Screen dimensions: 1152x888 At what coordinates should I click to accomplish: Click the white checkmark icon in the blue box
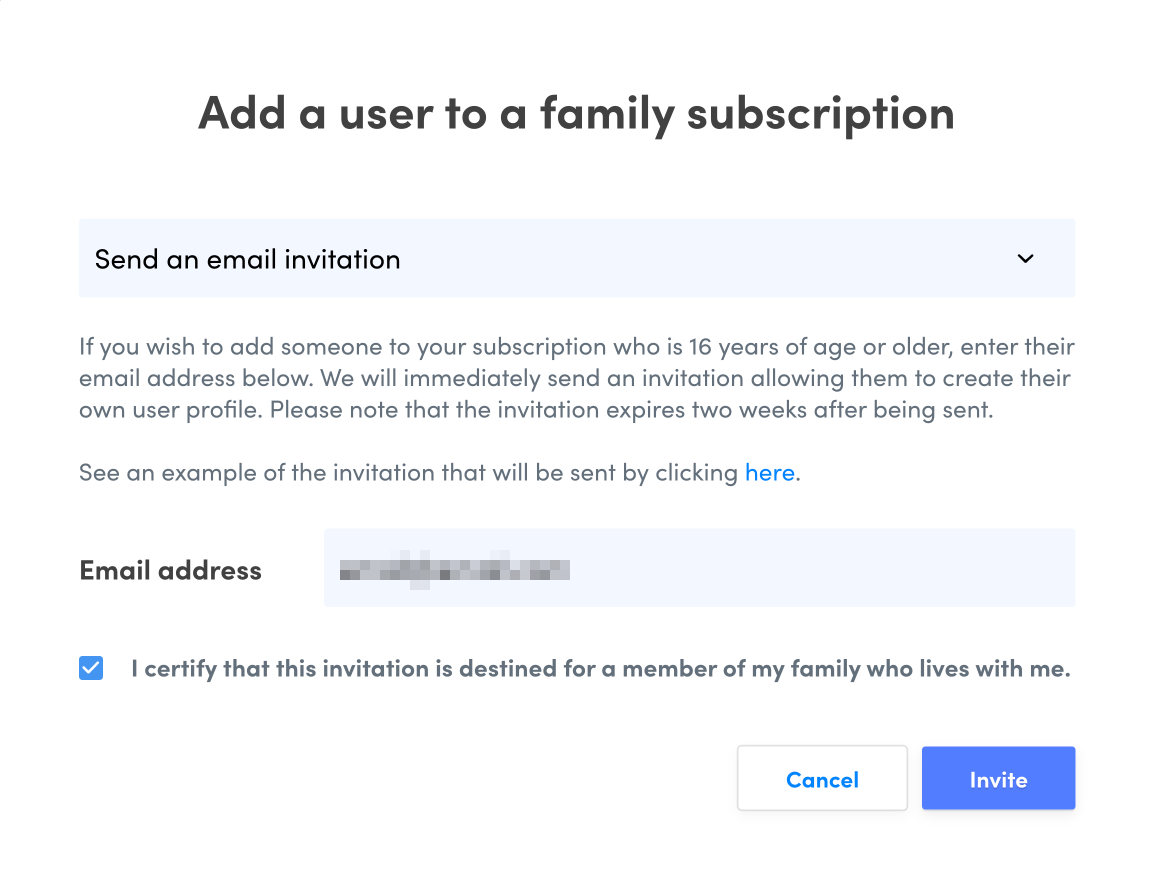coord(91,668)
